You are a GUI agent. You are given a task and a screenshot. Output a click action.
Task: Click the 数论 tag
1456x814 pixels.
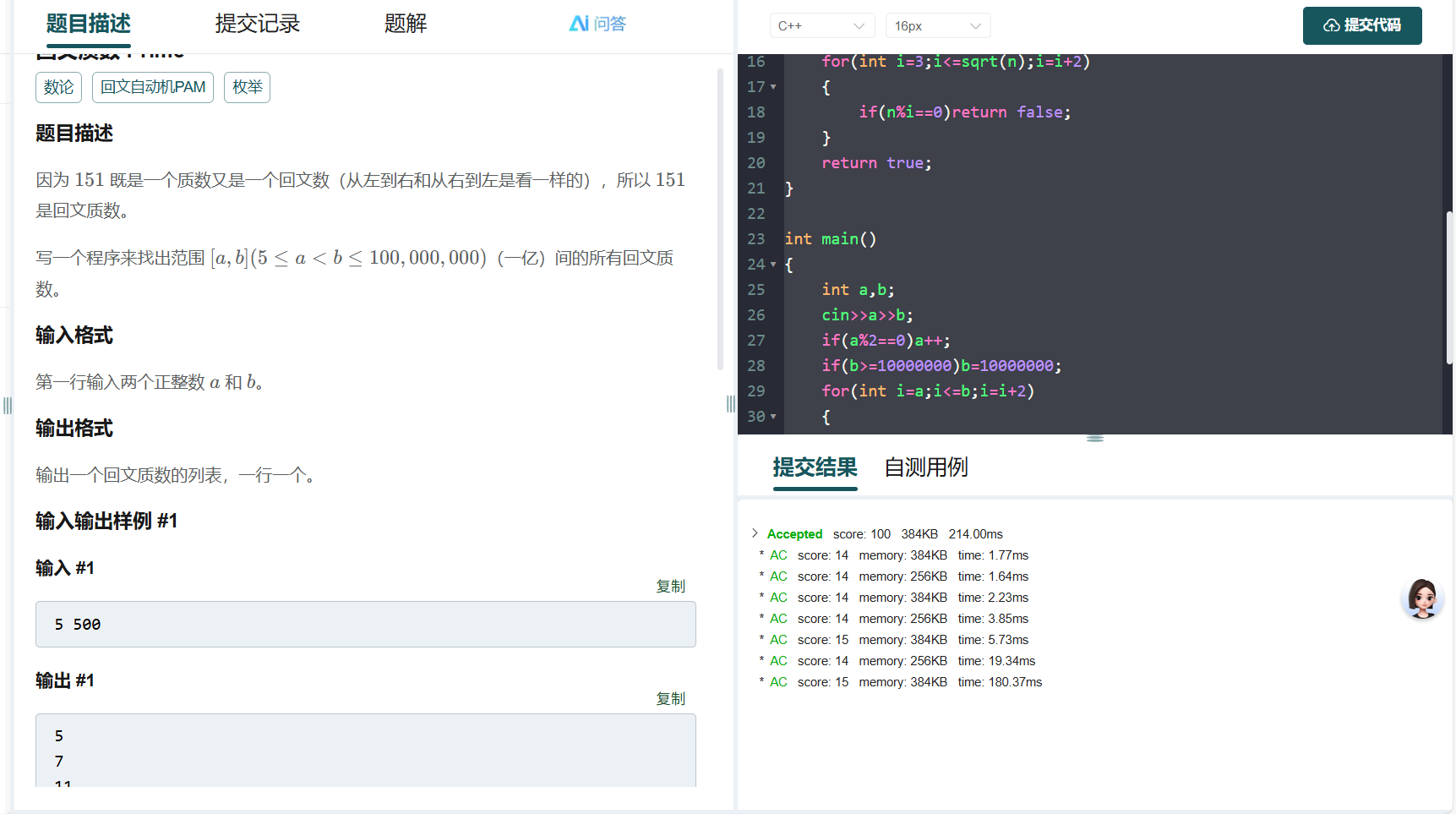pyautogui.click(x=58, y=87)
